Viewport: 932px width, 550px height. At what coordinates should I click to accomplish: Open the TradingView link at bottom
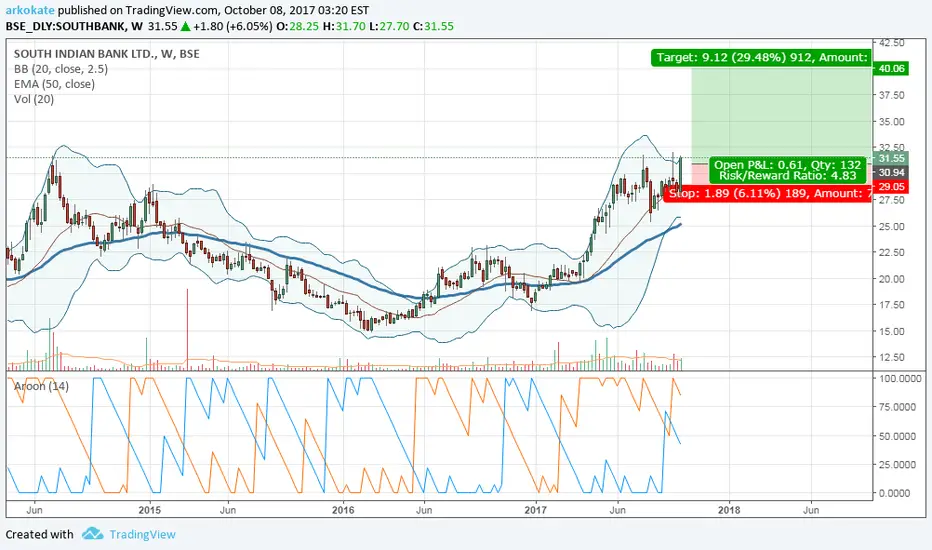point(143,534)
